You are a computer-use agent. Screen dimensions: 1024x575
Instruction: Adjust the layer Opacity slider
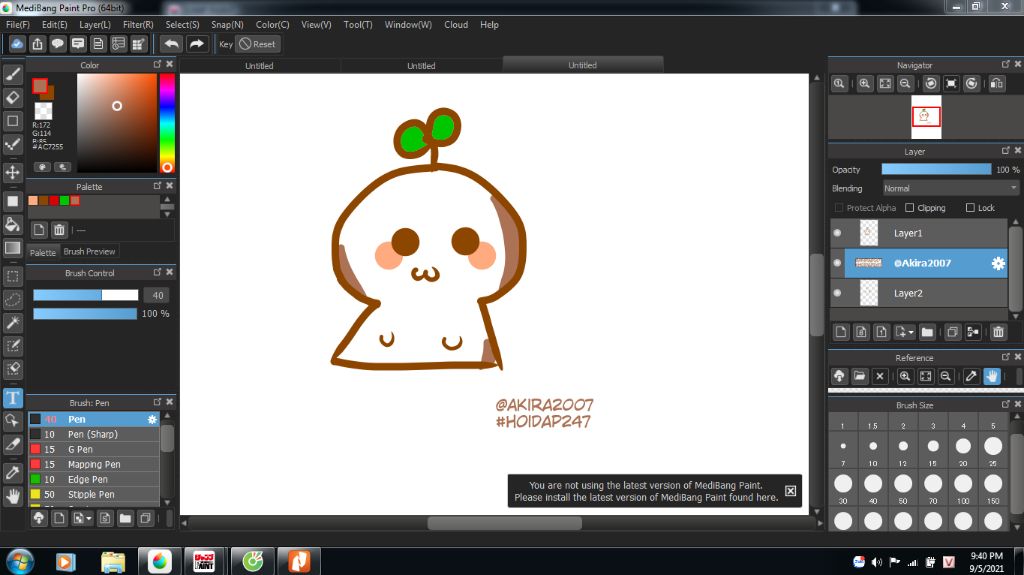click(x=936, y=169)
